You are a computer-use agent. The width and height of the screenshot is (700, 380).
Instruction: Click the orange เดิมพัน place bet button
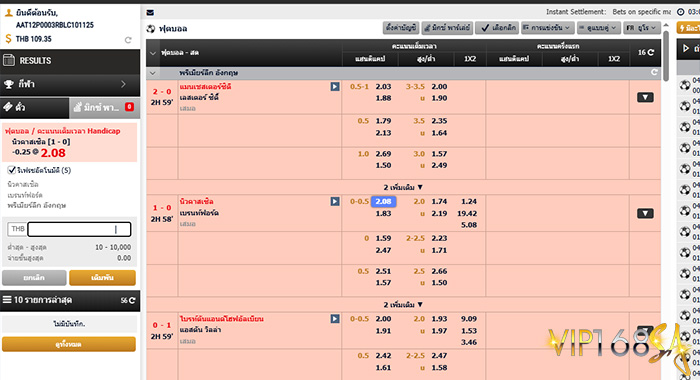[102, 277]
